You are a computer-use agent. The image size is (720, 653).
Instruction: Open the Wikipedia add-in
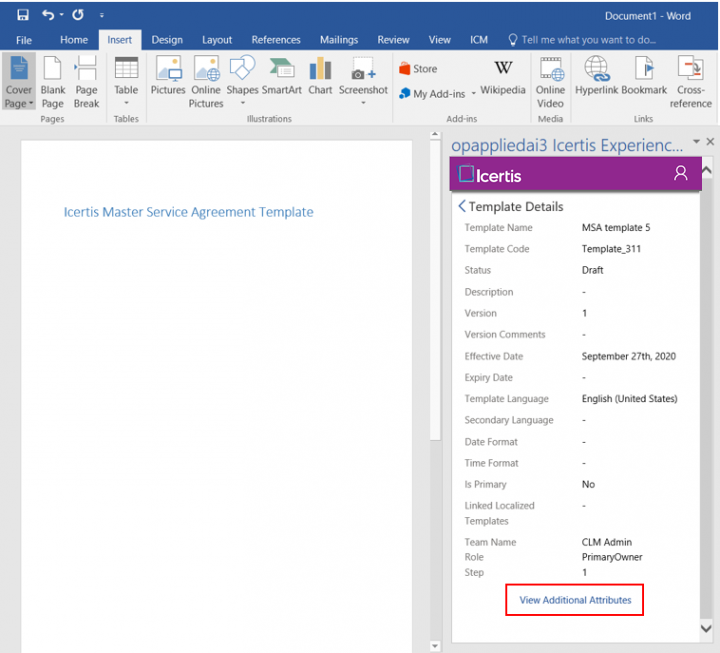[502, 76]
